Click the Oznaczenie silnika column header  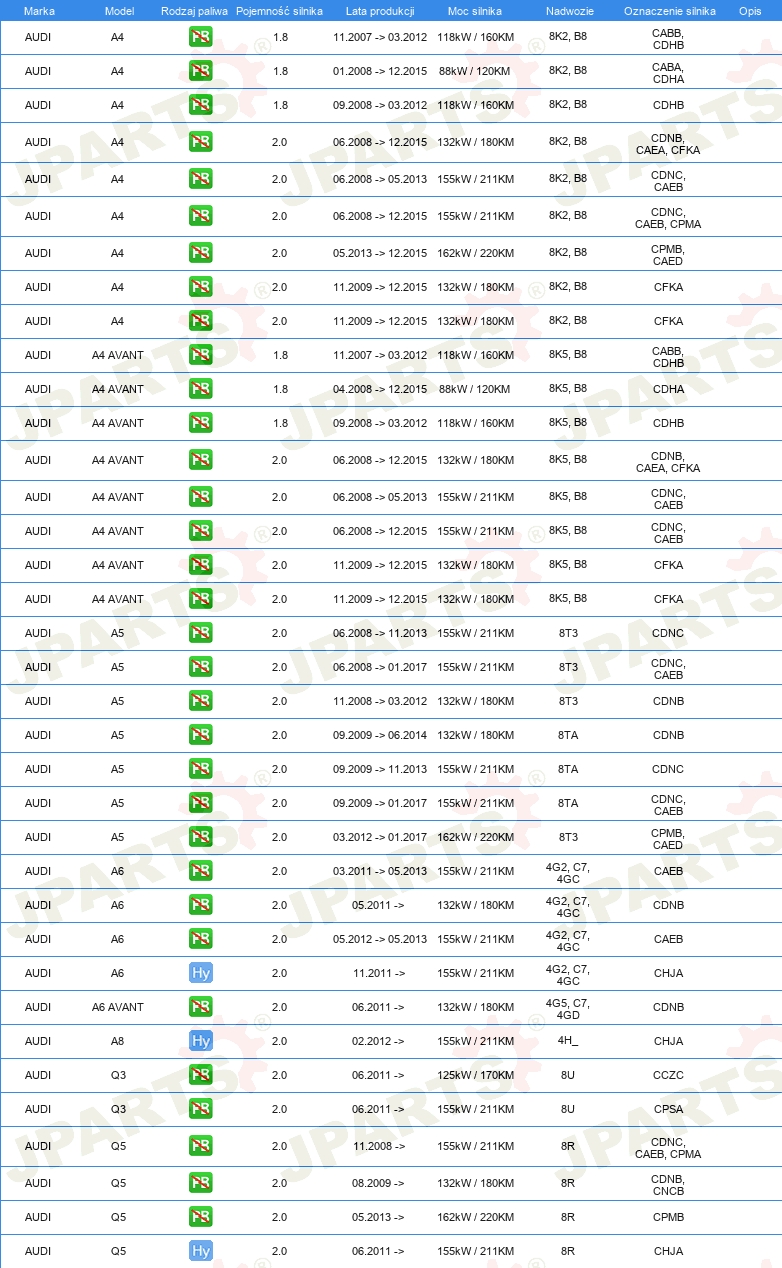click(x=669, y=10)
